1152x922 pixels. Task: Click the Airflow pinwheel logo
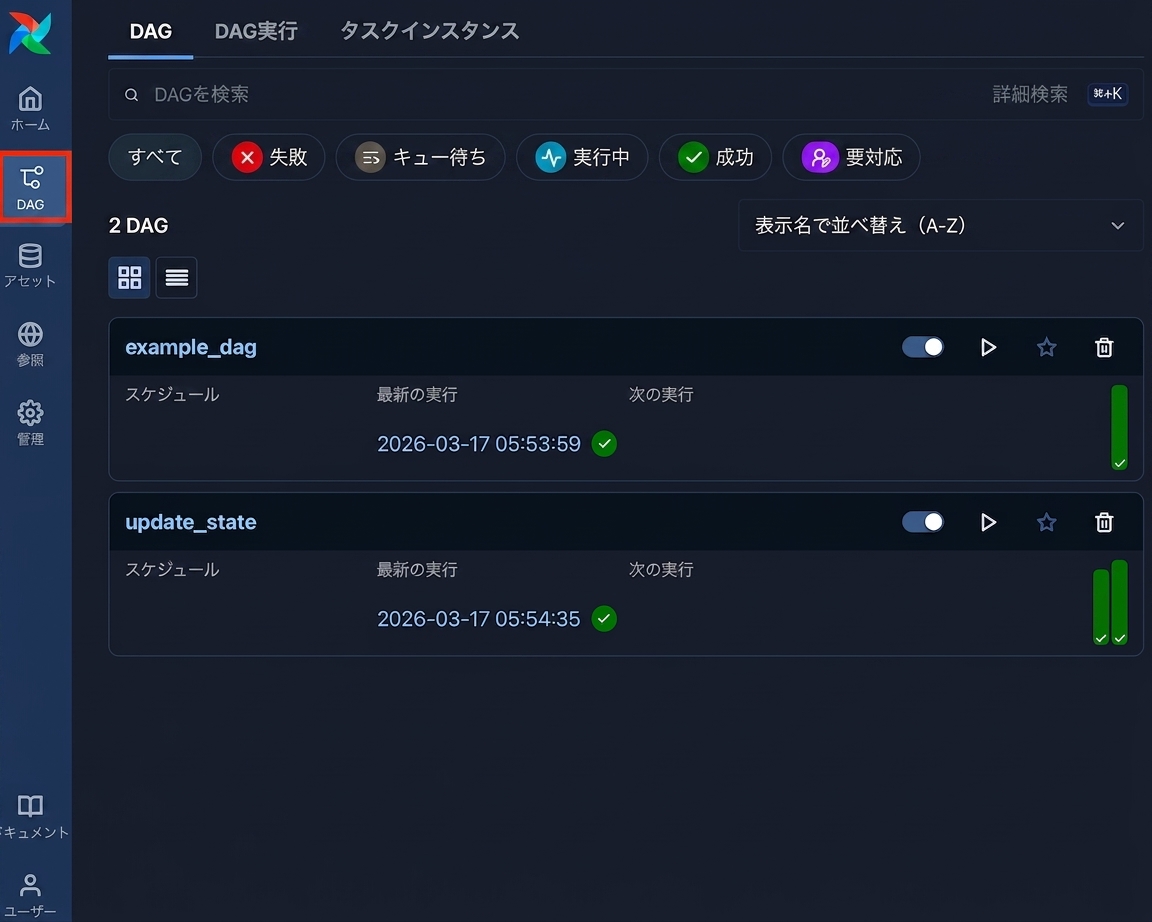point(30,33)
